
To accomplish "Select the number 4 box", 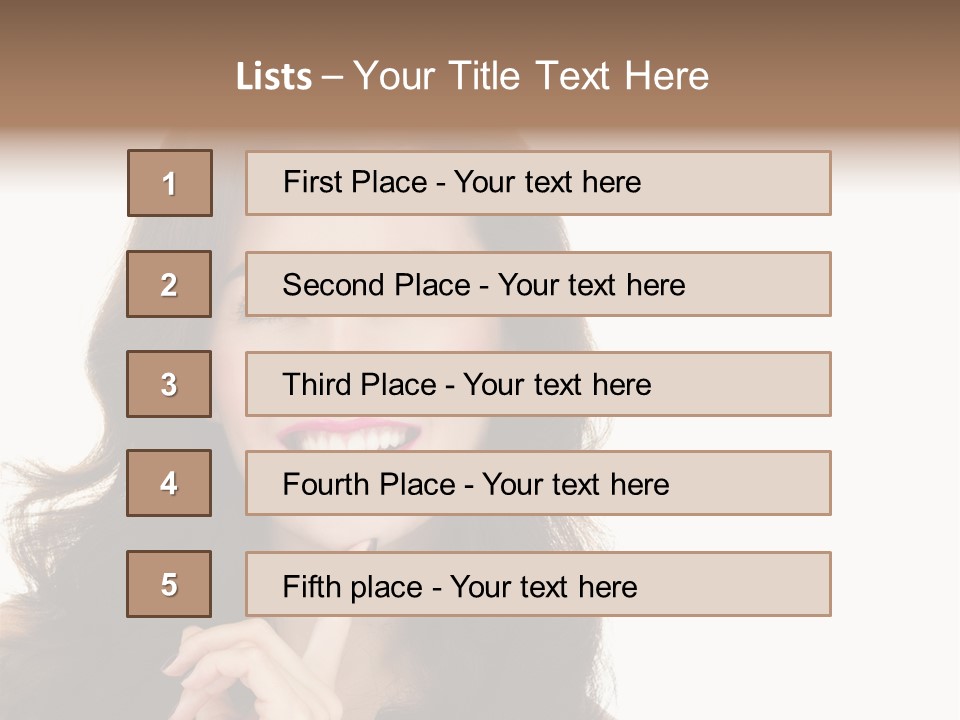I will [169, 483].
